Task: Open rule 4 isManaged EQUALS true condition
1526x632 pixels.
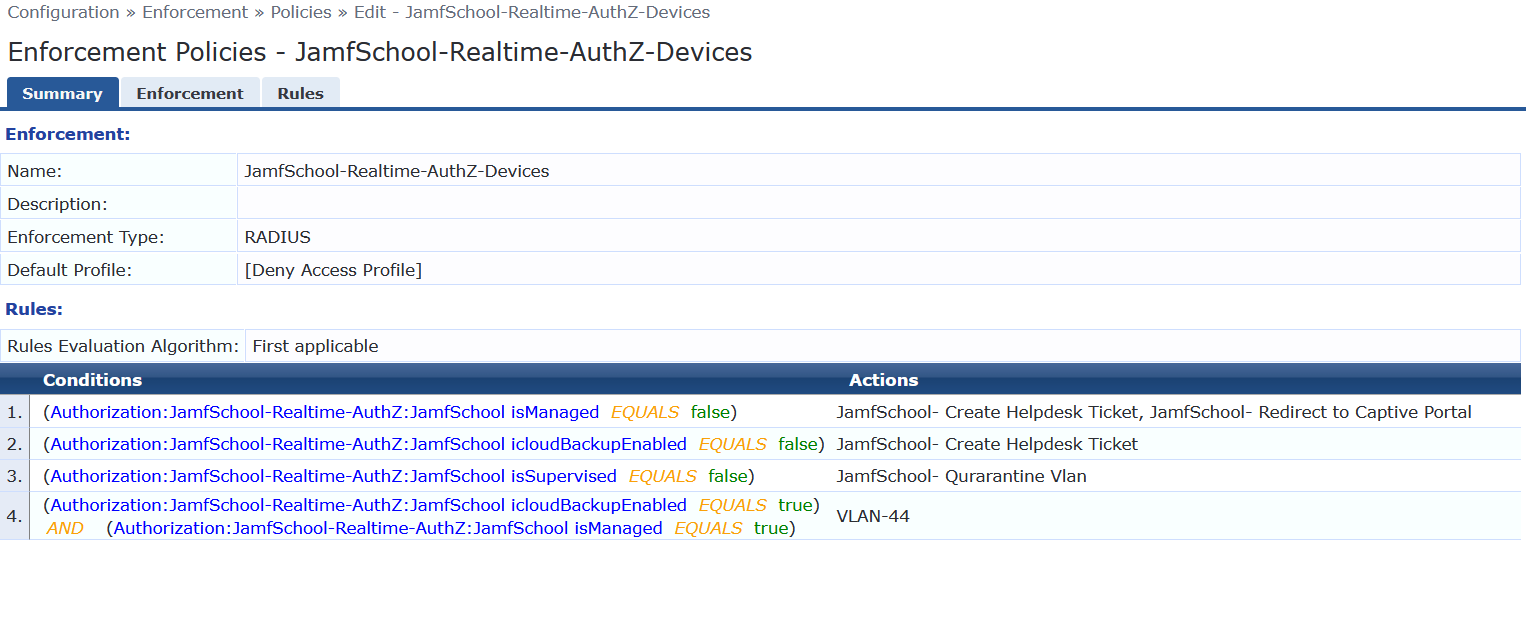Action: pyautogui.click(x=451, y=528)
